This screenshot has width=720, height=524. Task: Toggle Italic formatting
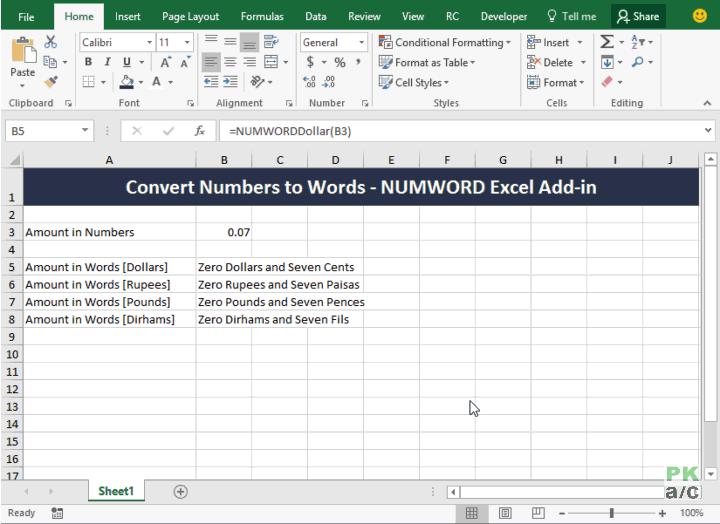[107, 62]
